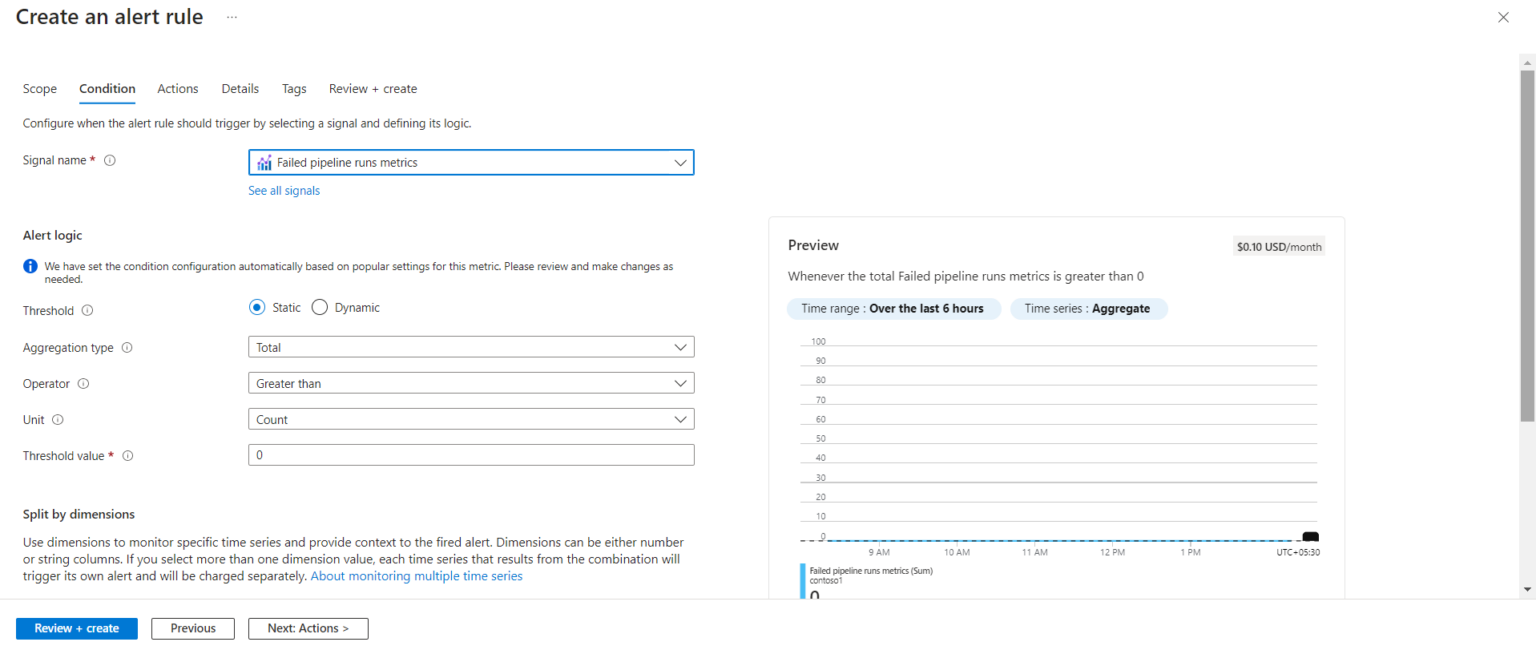Click the See all signals link
Screen dimensions: 1536x650
click(284, 190)
